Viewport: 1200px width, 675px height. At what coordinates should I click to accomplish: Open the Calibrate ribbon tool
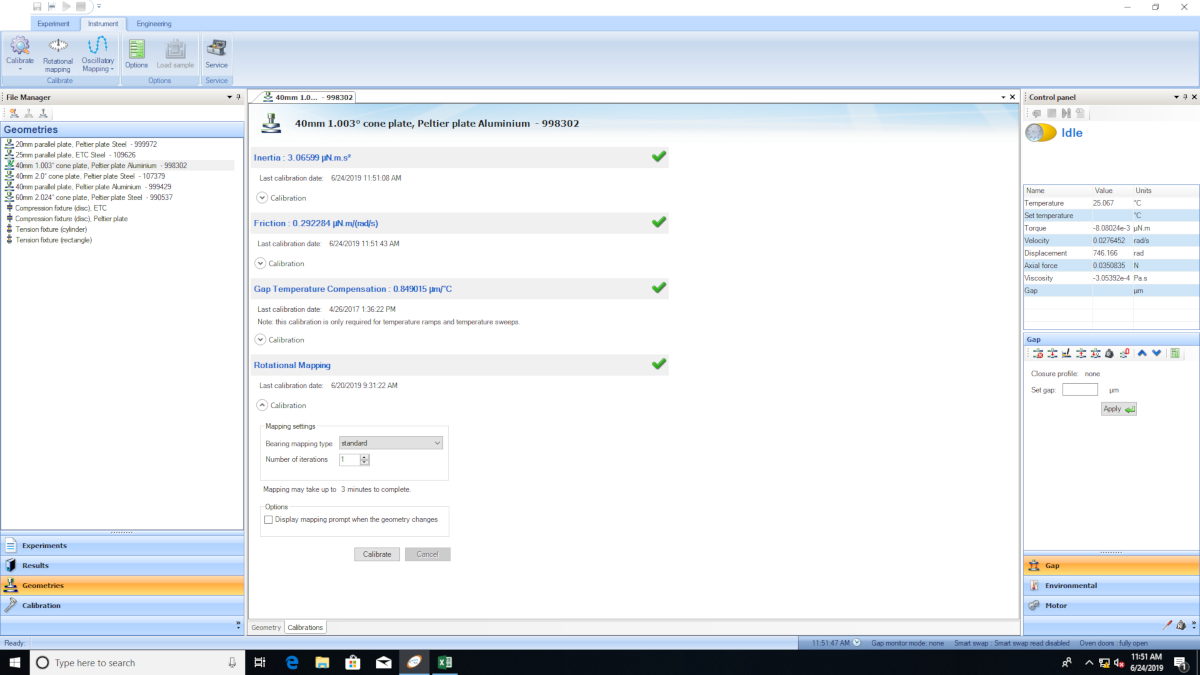coord(19,52)
